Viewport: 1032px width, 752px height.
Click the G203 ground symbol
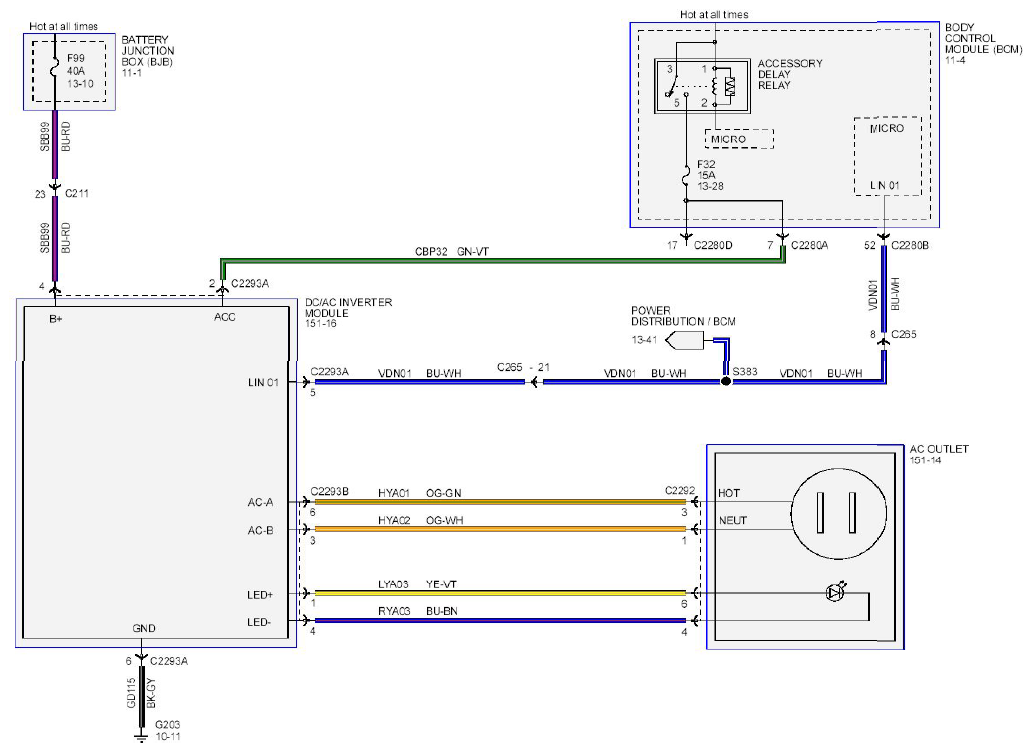tap(140, 737)
